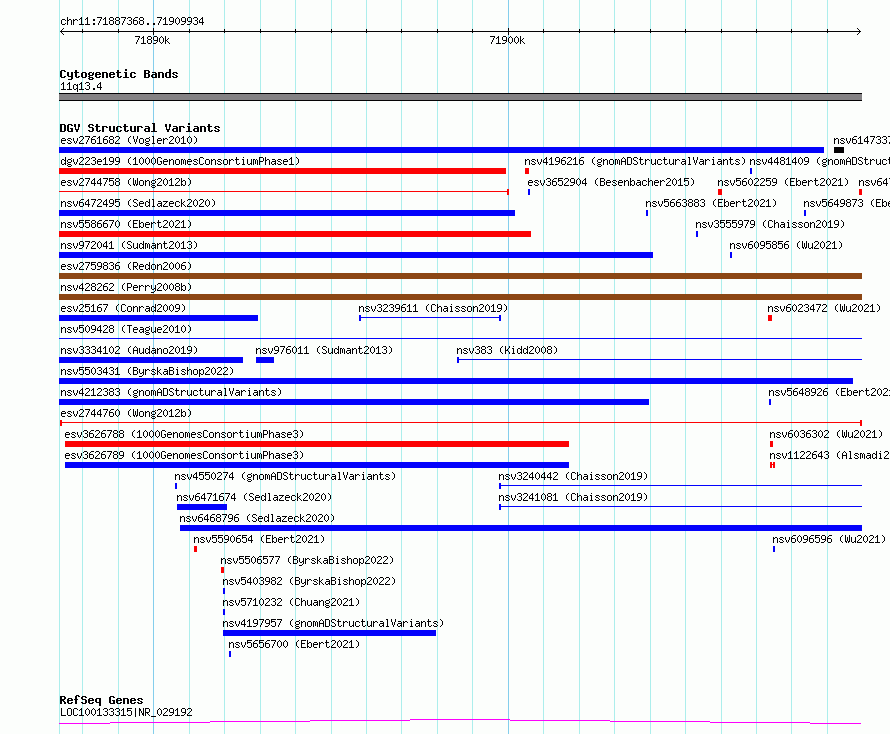Click the blue bar under esv2761682
Screen dimensions: 890x734
click(x=442, y=150)
